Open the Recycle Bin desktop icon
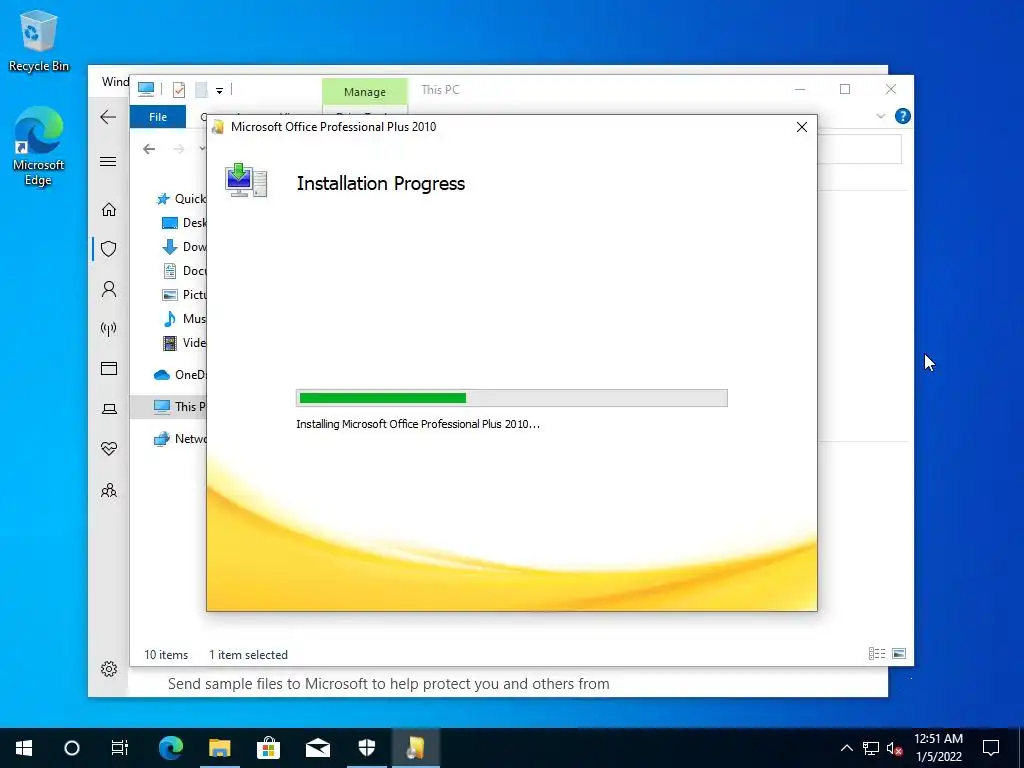Image resolution: width=1024 pixels, height=768 pixels. (x=39, y=40)
